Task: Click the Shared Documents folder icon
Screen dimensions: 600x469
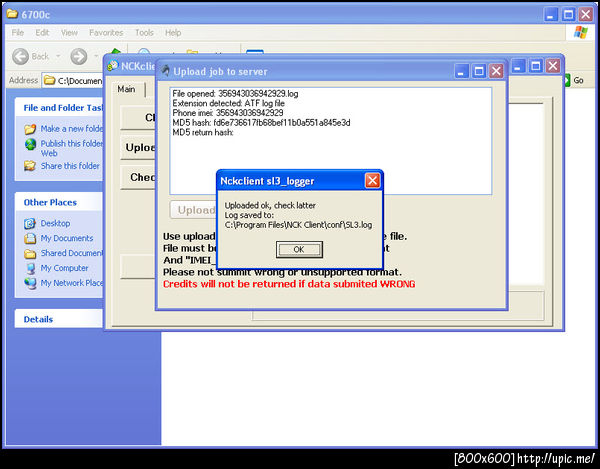Action: pyautogui.click(x=30, y=253)
